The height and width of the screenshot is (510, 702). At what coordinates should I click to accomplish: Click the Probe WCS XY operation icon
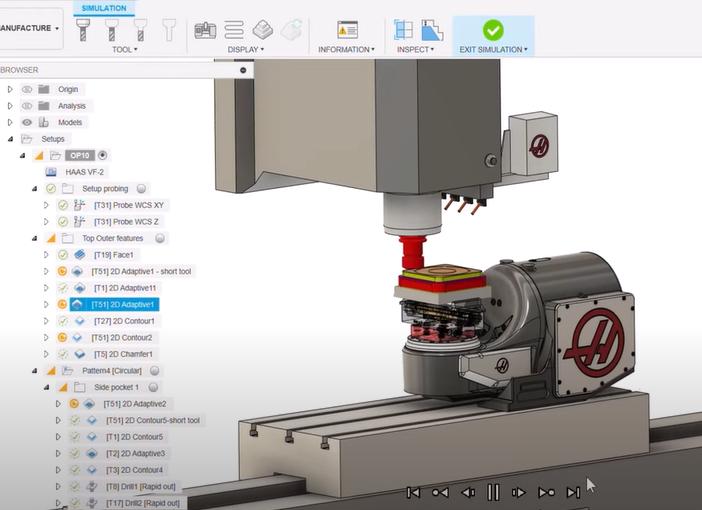click(79, 205)
